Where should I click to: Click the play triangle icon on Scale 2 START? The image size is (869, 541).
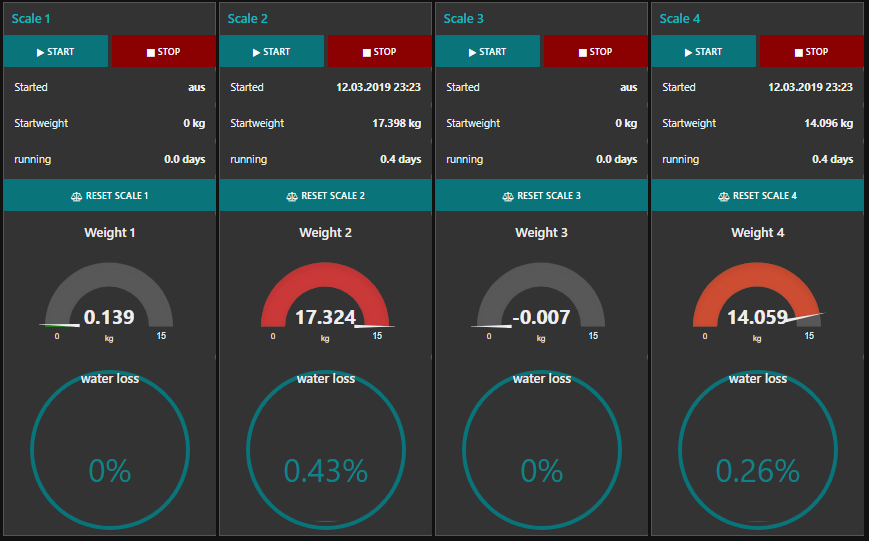(x=257, y=53)
